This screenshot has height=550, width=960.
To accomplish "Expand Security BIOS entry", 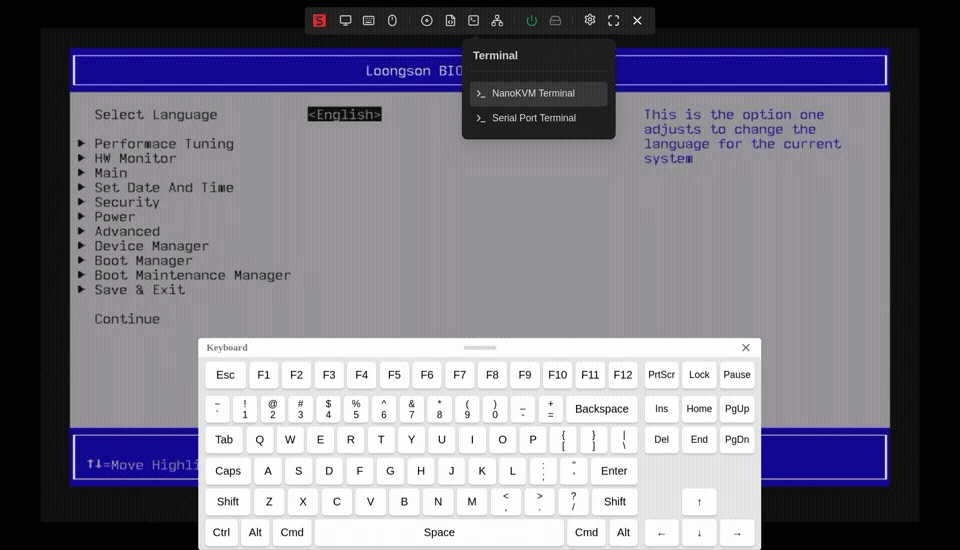I will [x=127, y=202].
